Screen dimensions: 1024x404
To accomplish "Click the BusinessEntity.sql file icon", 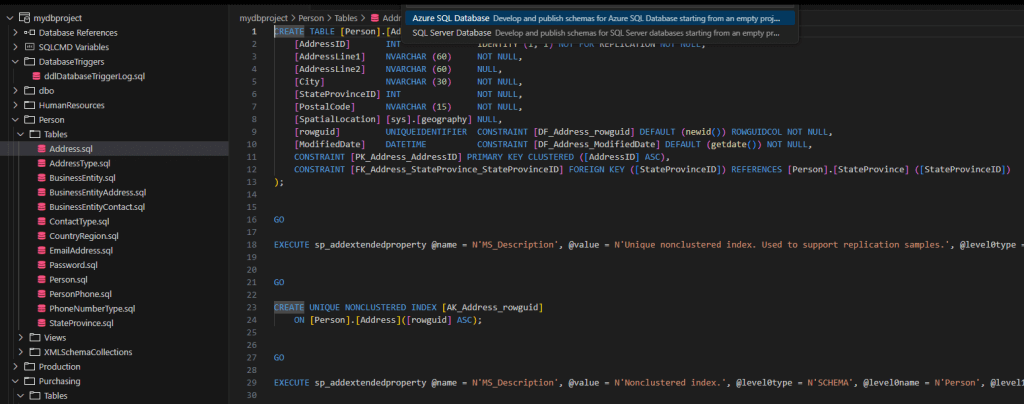I will coord(41,178).
